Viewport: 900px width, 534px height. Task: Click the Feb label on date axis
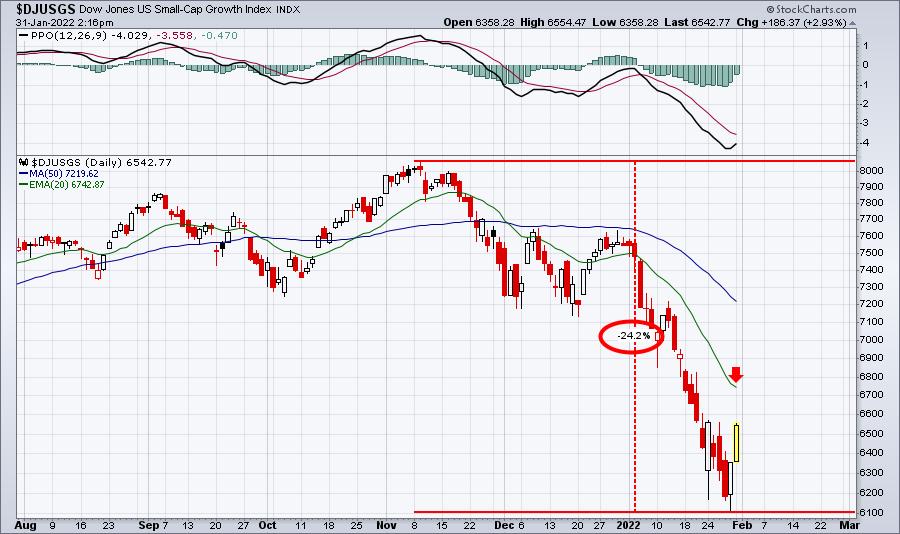[x=742, y=525]
